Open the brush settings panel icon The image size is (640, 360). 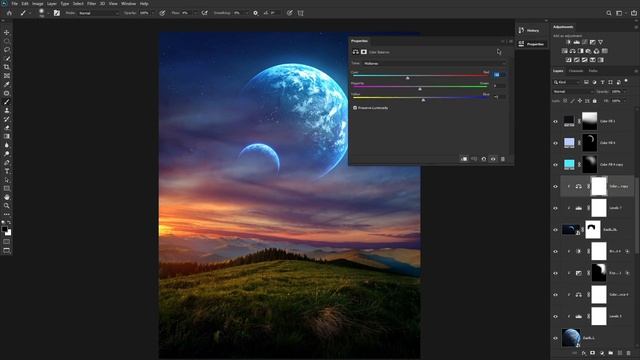57,13
